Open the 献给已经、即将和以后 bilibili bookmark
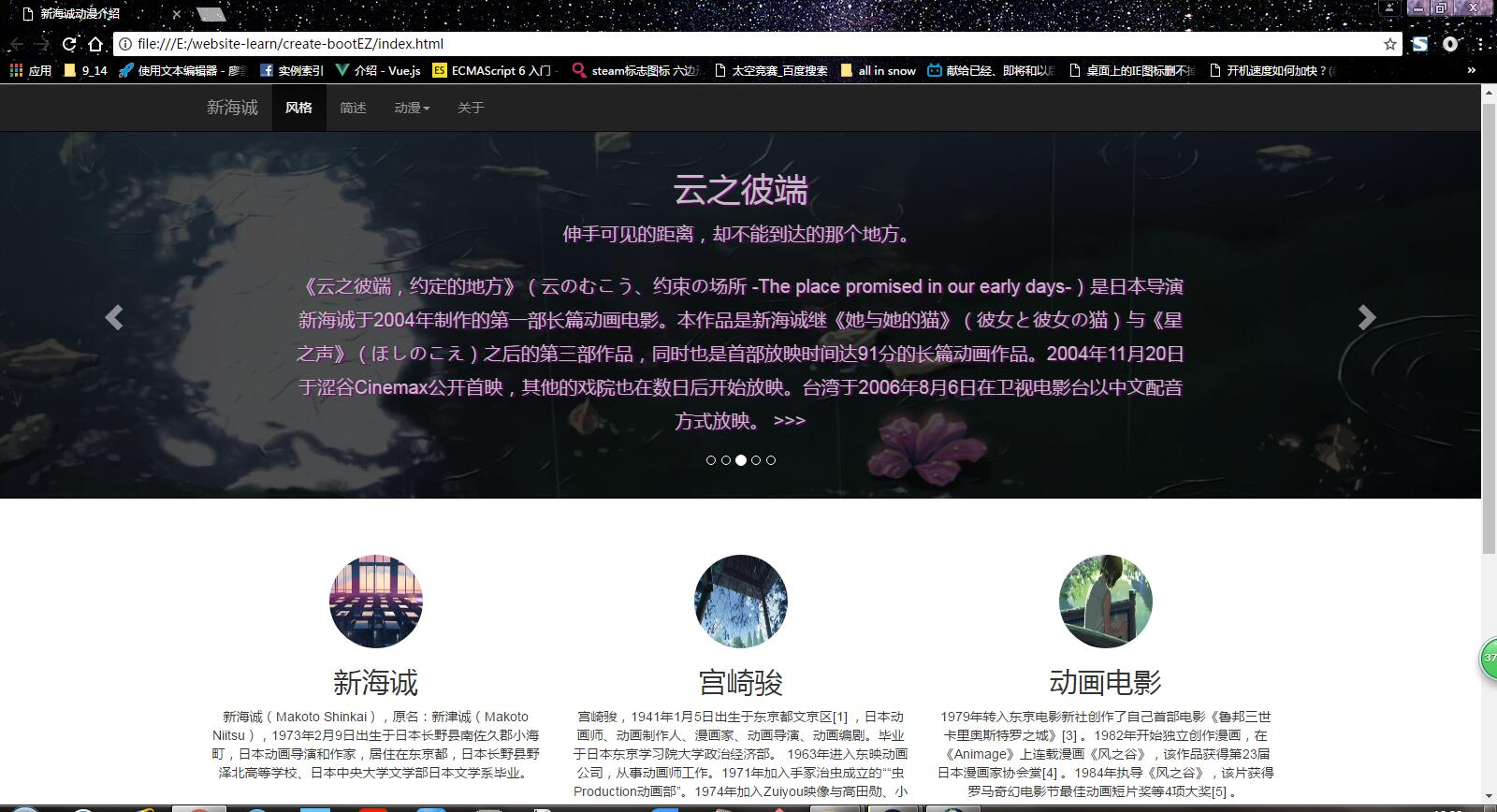This screenshot has height=812, width=1497. tap(992, 70)
